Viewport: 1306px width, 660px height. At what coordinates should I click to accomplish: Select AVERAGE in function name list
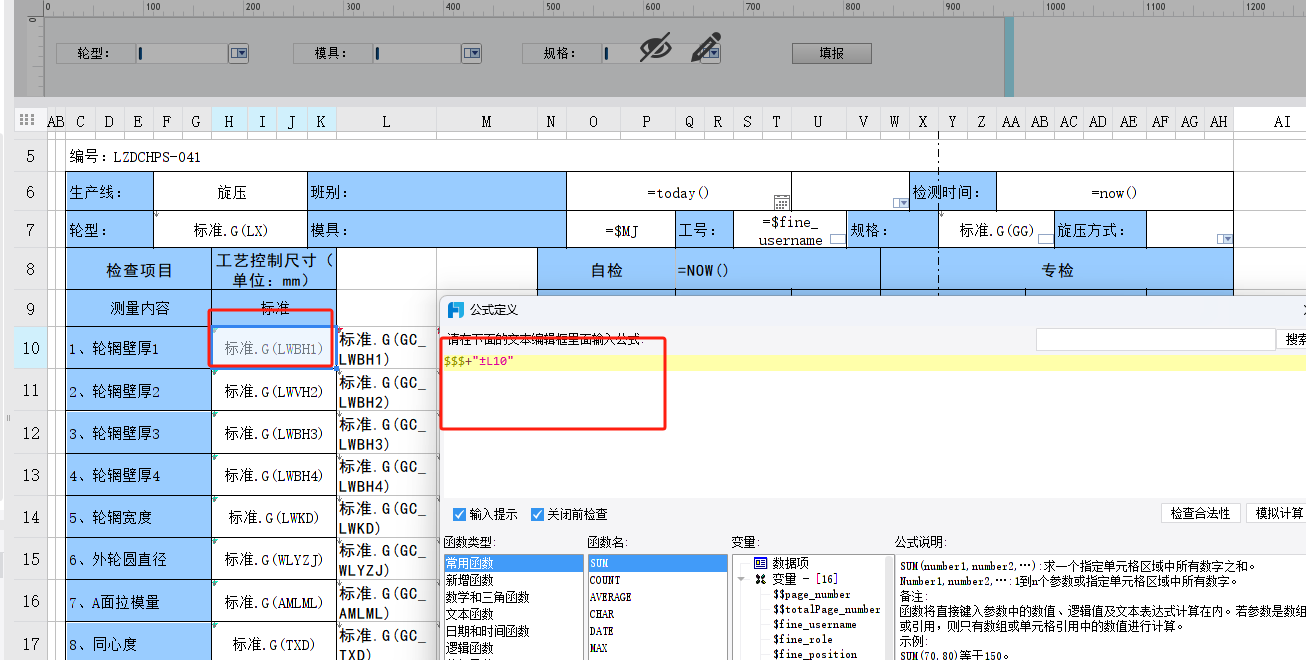pos(610,597)
